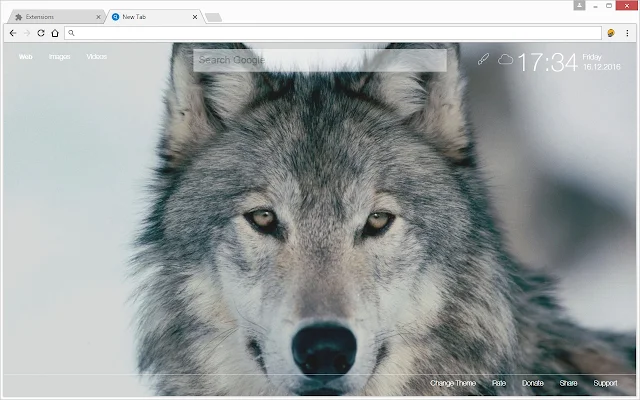Click the Share link
The image size is (640, 400).
[x=568, y=383]
